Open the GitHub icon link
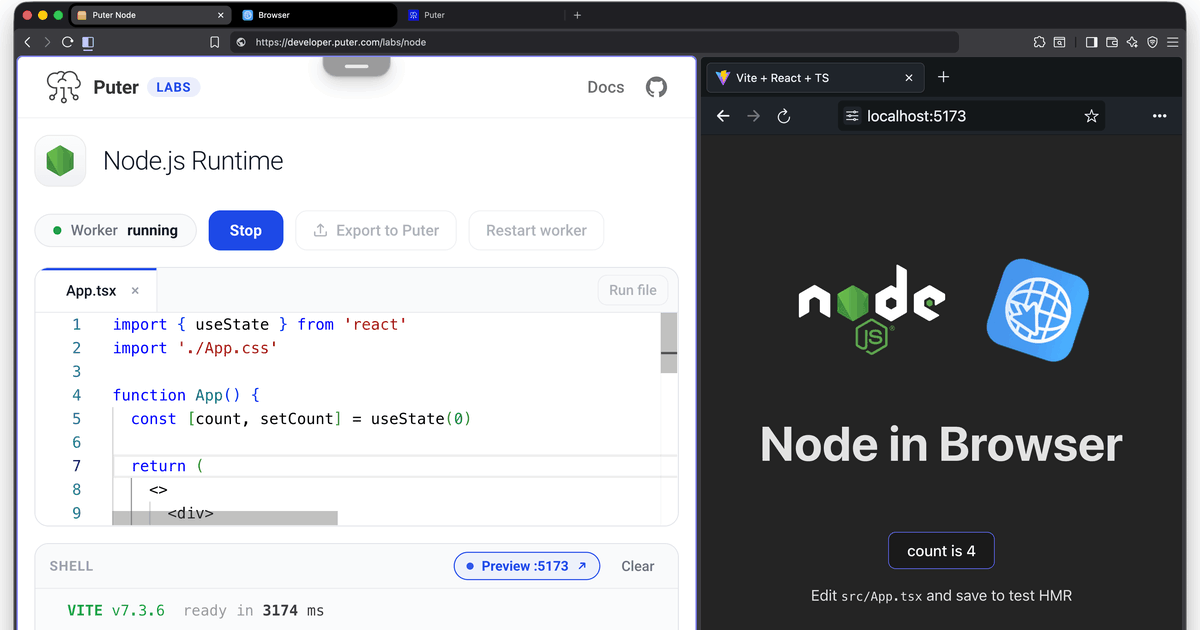The height and width of the screenshot is (630, 1200). [656, 87]
